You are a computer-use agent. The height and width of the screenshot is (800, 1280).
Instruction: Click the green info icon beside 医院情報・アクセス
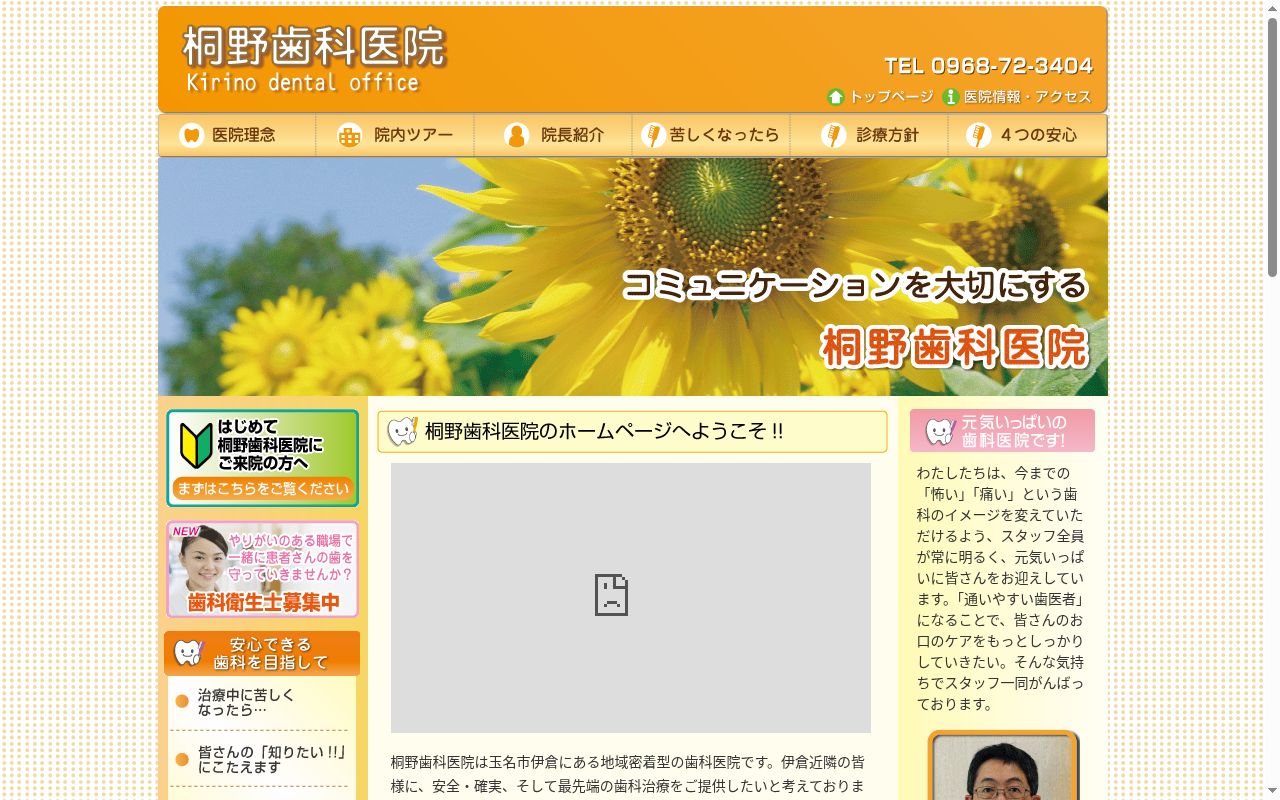[951, 97]
